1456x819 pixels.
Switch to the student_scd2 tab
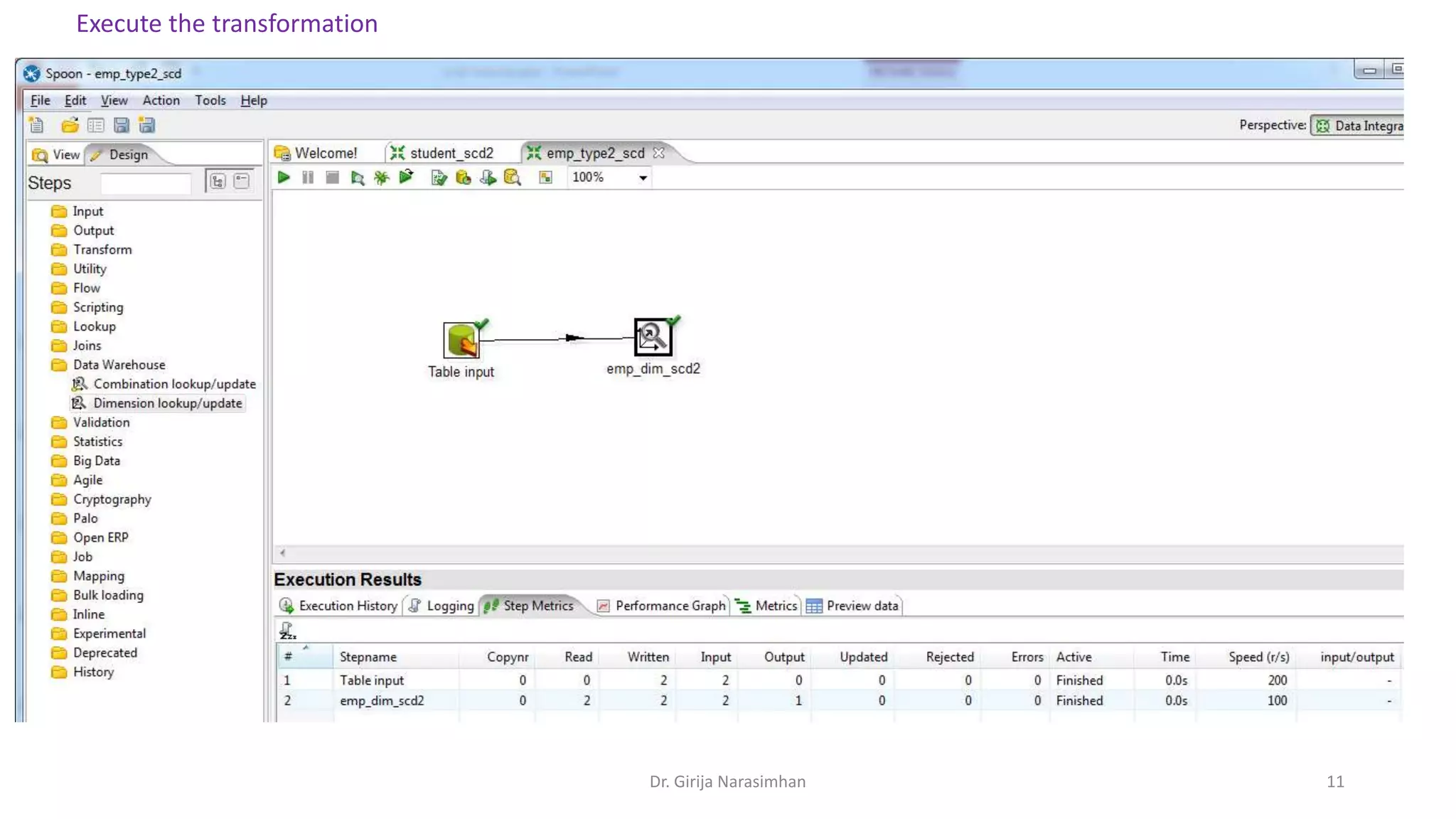tap(451, 153)
